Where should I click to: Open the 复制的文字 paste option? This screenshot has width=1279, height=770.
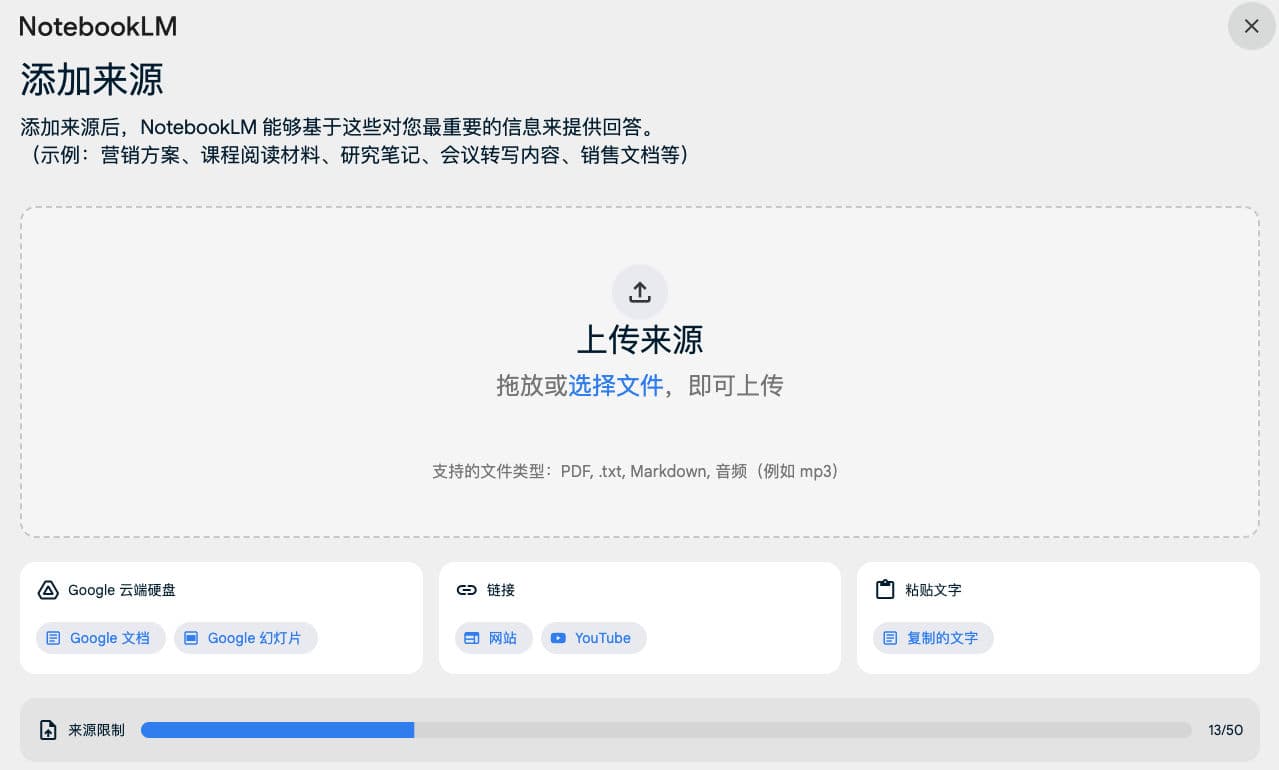[933, 638]
